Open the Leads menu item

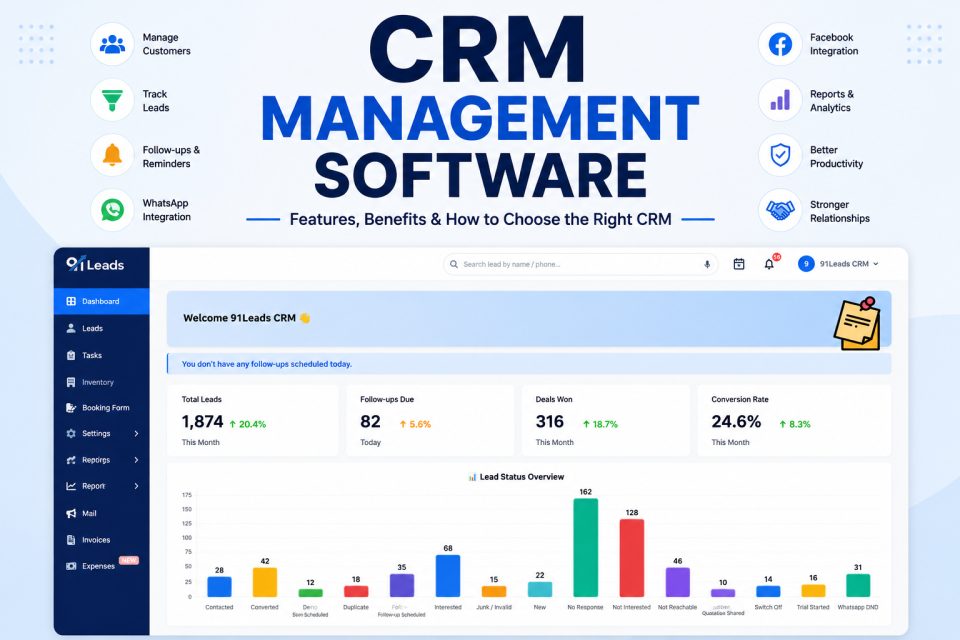(102, 328)
